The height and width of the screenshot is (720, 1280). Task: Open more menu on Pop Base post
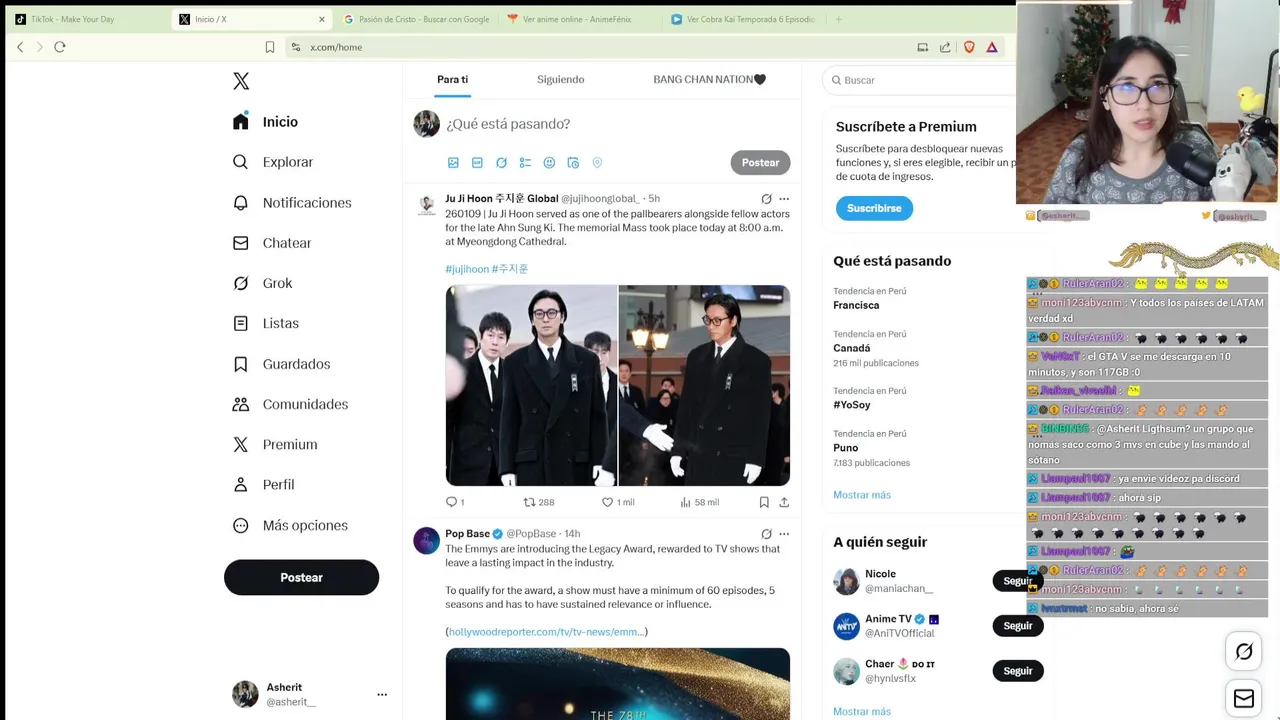(784, 534)
